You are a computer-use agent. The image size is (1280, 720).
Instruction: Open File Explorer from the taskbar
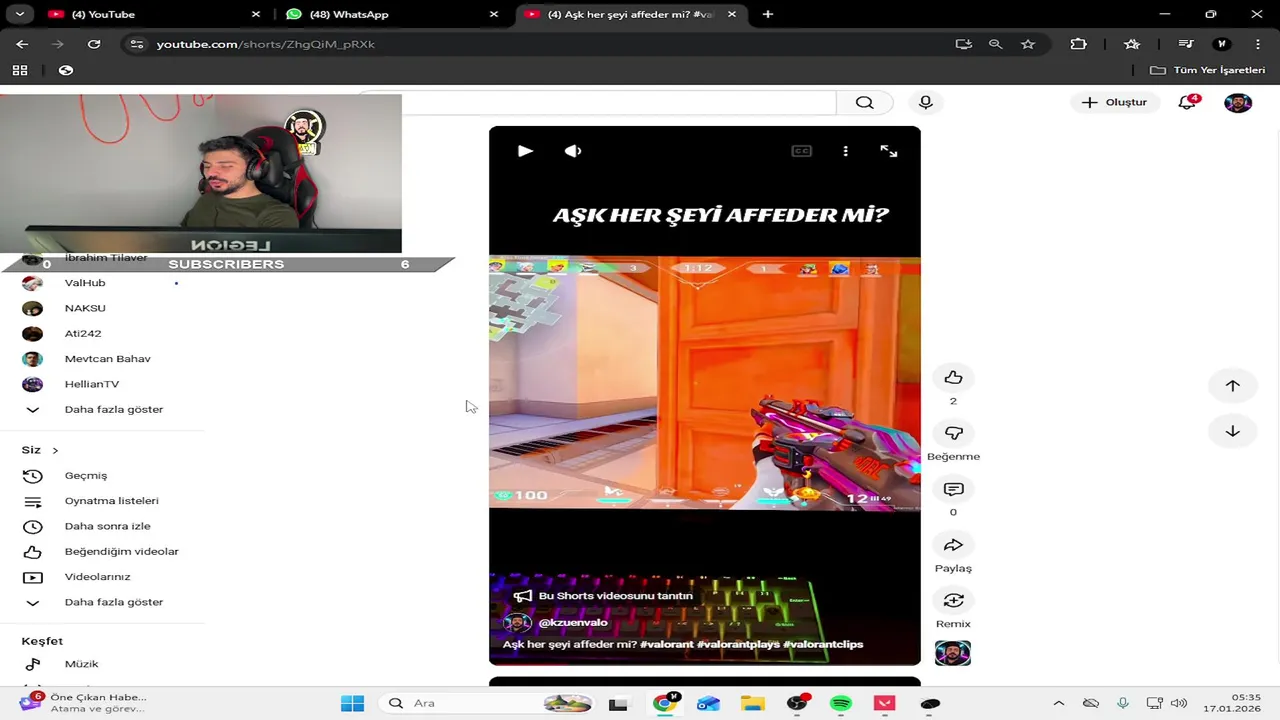(752, 703)
